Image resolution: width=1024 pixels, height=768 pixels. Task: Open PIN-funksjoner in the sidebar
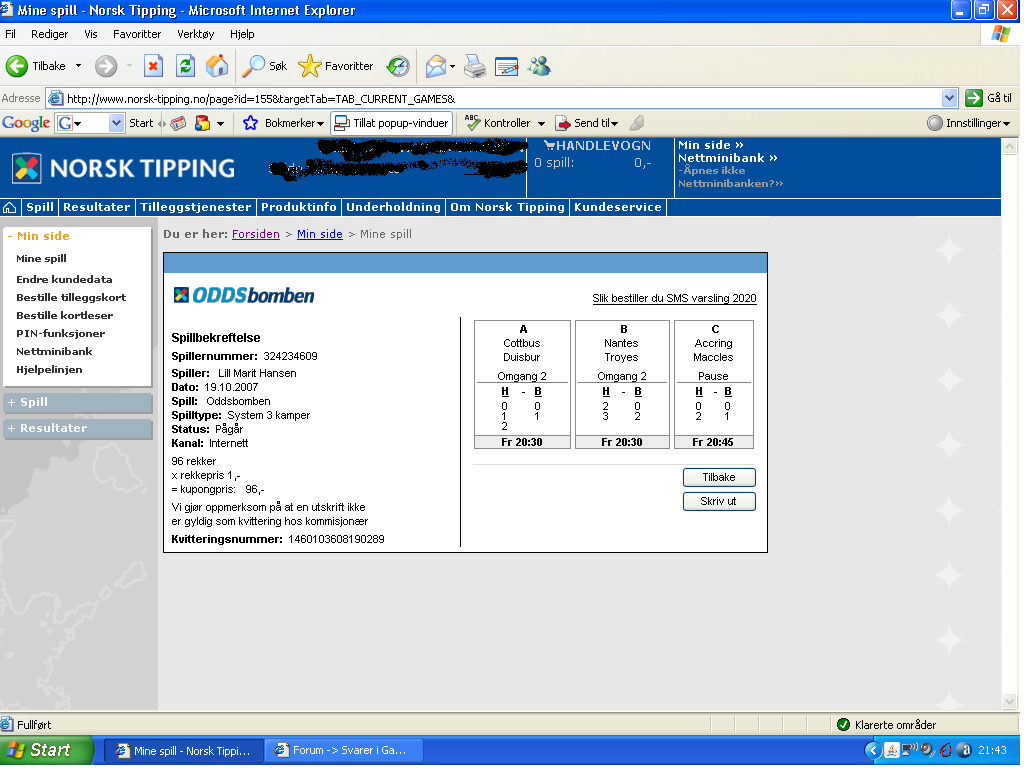[x=61, y=334]
